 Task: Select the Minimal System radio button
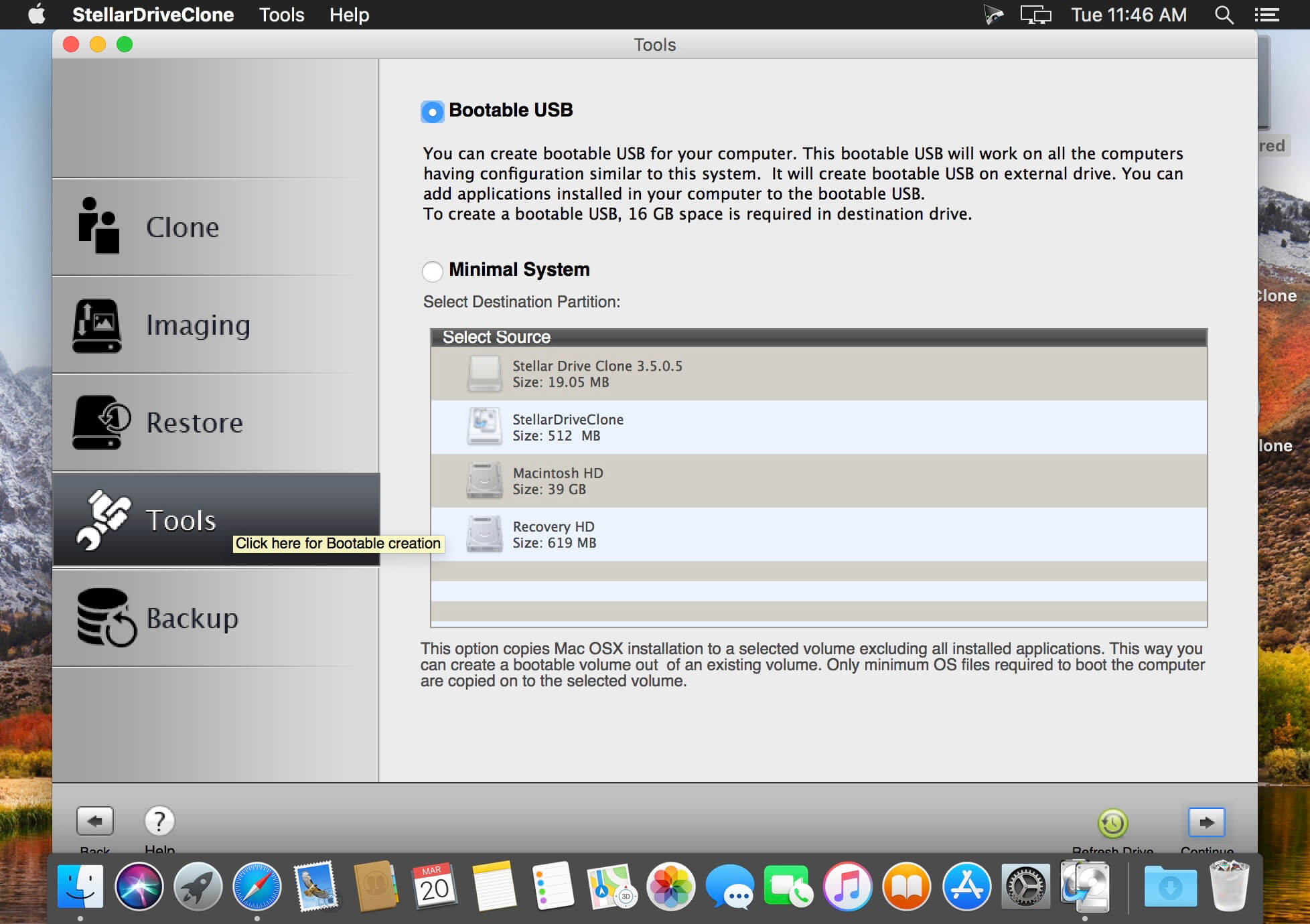click(433, 271)
